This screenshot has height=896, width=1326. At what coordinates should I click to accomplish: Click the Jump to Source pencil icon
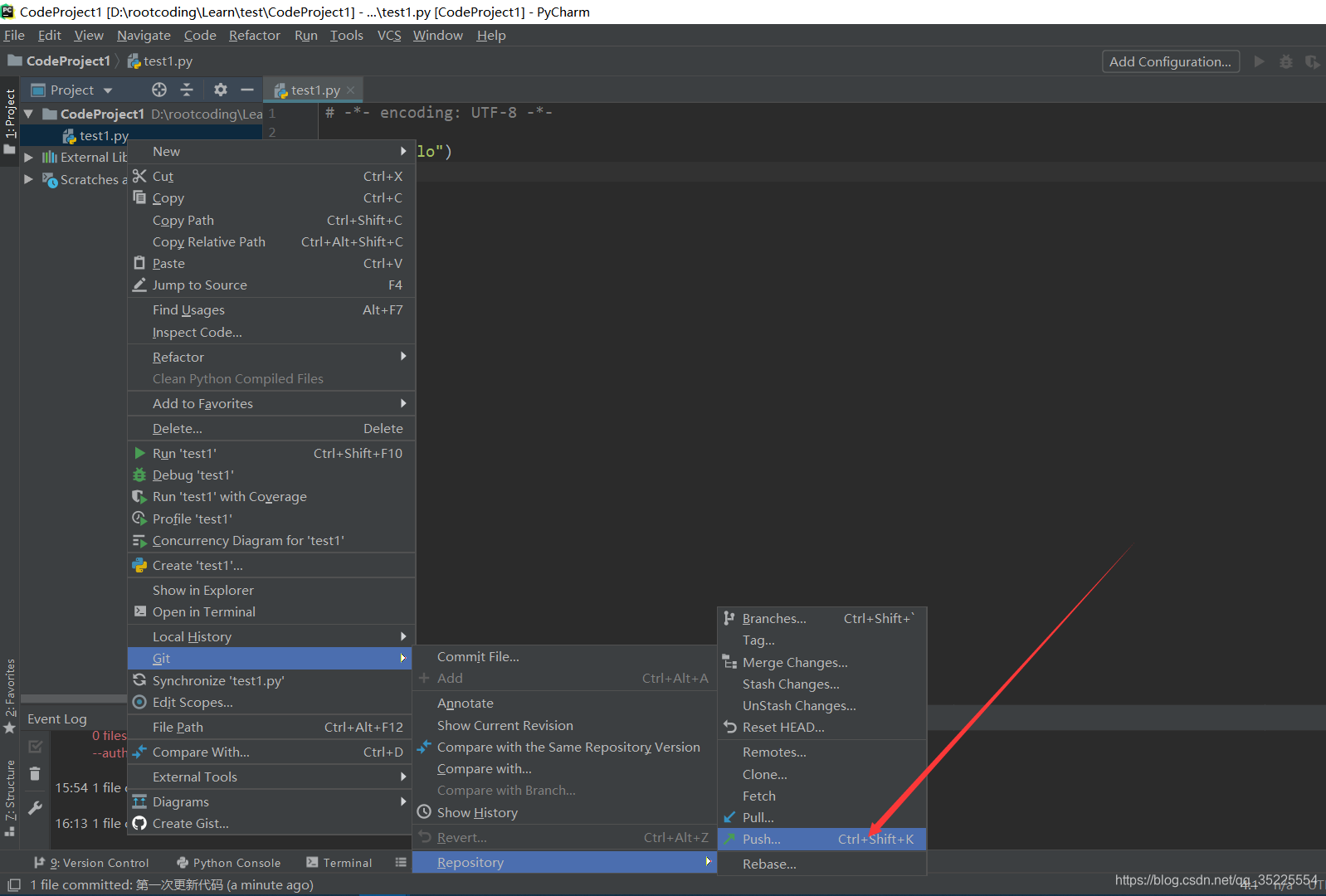139,285
